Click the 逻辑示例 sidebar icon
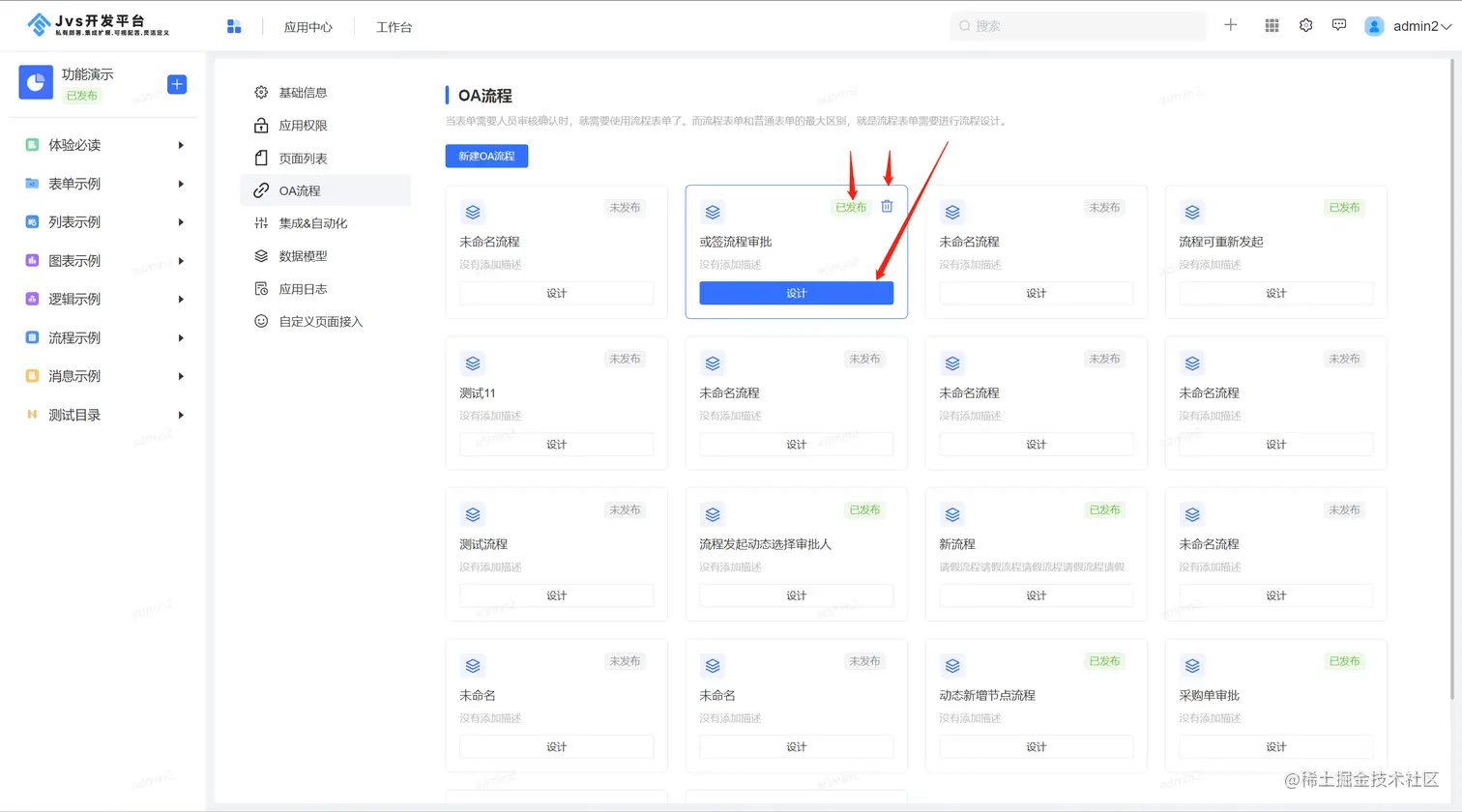1462x812 pixels. (x=32, y=300)
